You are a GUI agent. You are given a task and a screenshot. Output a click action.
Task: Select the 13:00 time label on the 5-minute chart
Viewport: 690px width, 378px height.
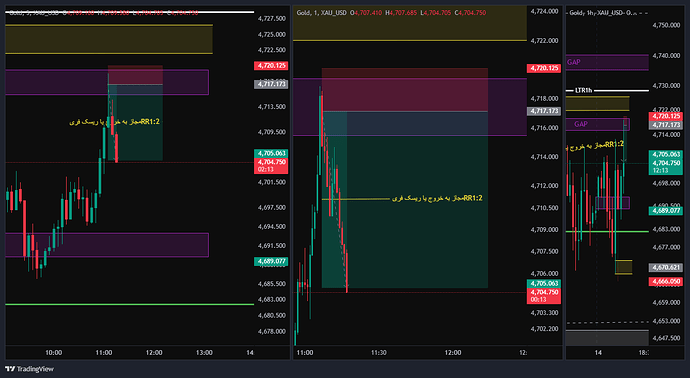[x=204, y=352]
